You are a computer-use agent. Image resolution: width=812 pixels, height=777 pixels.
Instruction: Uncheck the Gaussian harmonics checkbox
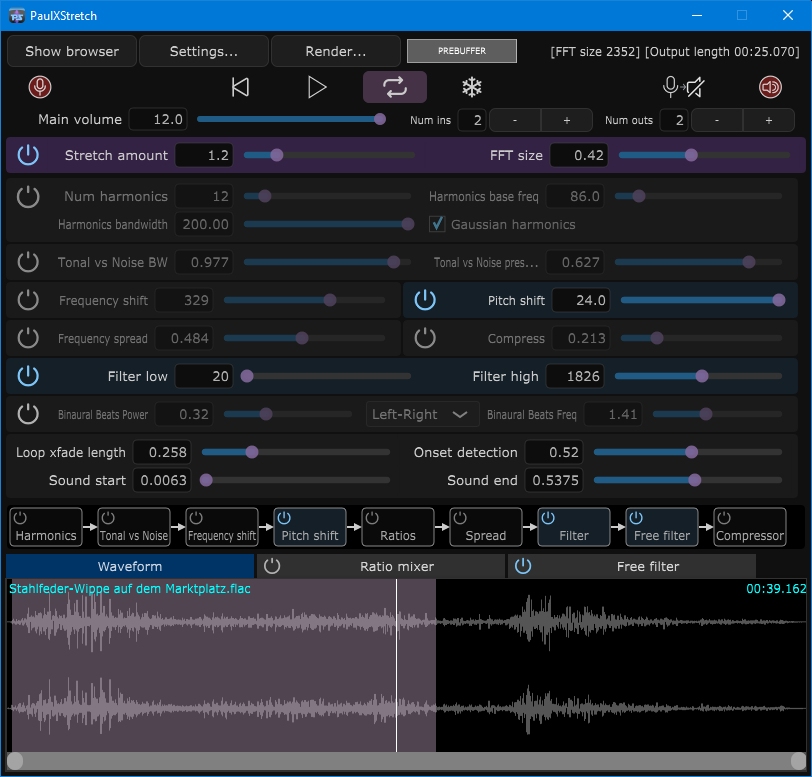(x=437, y=224)
